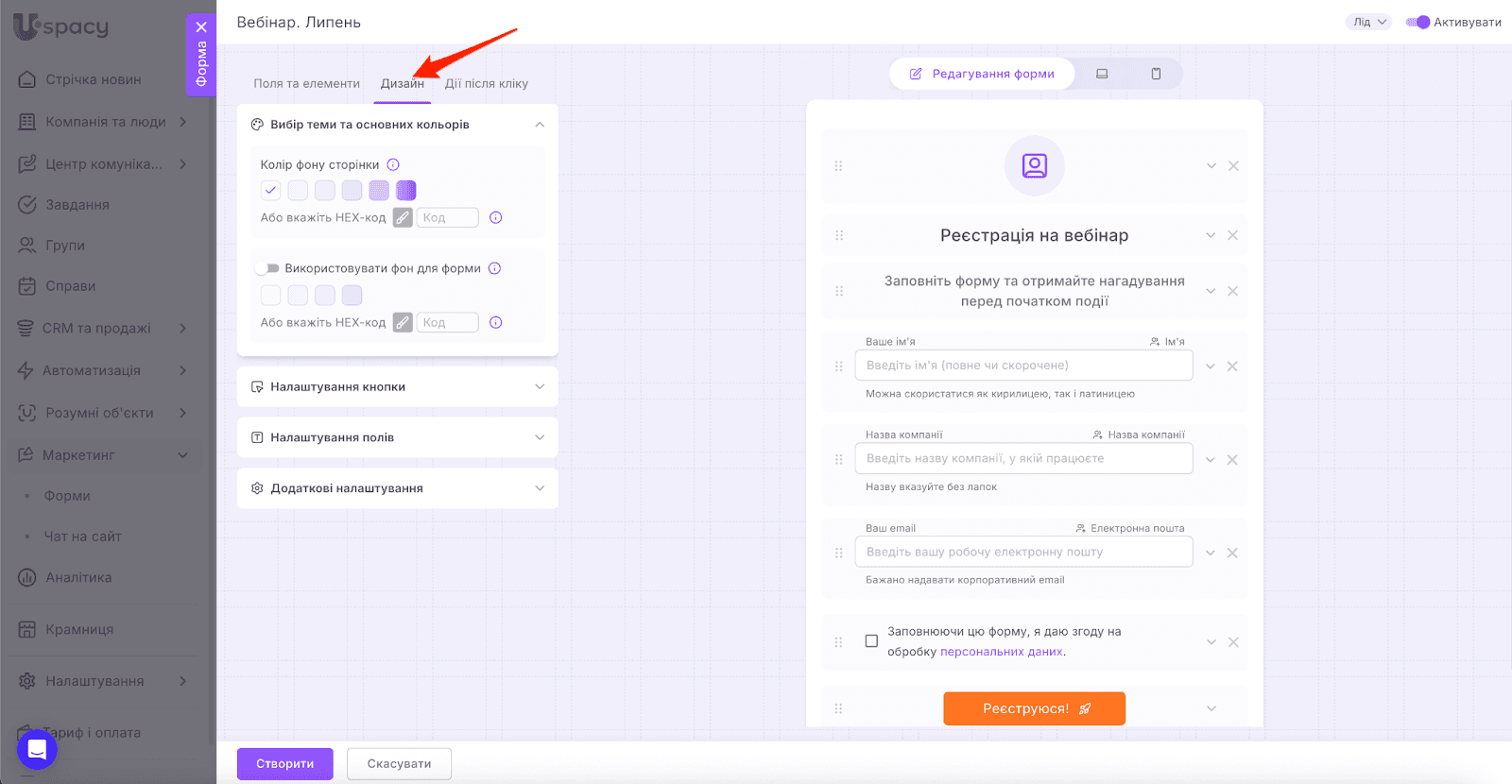Expand the button settings section

397,386
